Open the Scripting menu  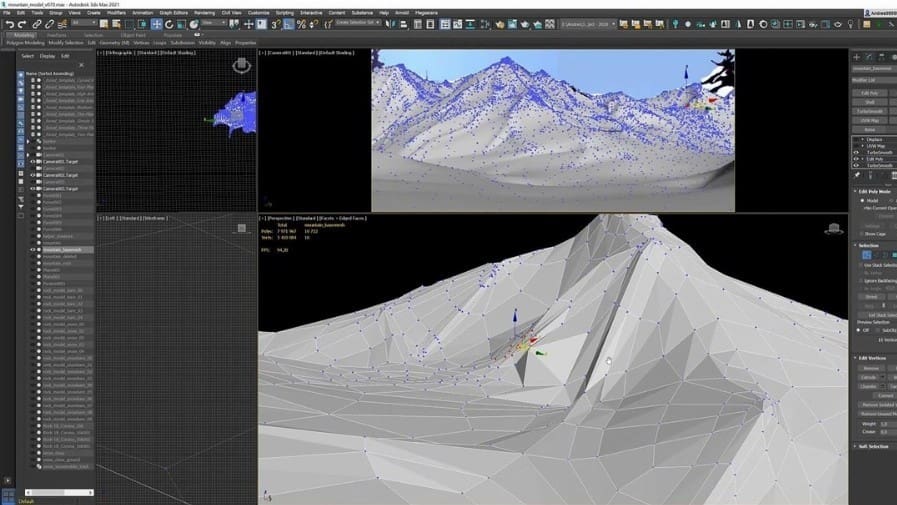click(284, 13)
